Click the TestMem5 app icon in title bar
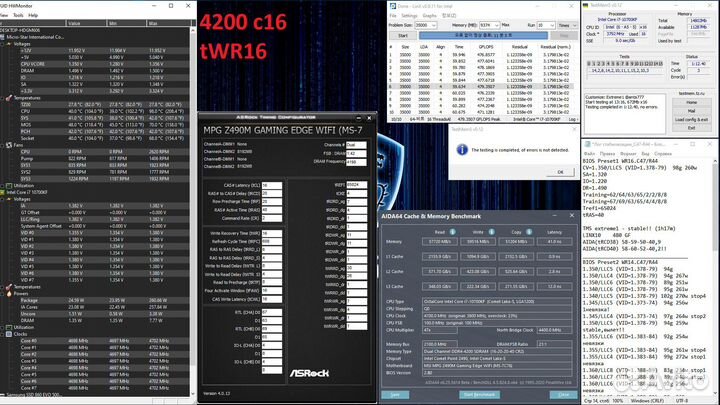 click(585, 6)
